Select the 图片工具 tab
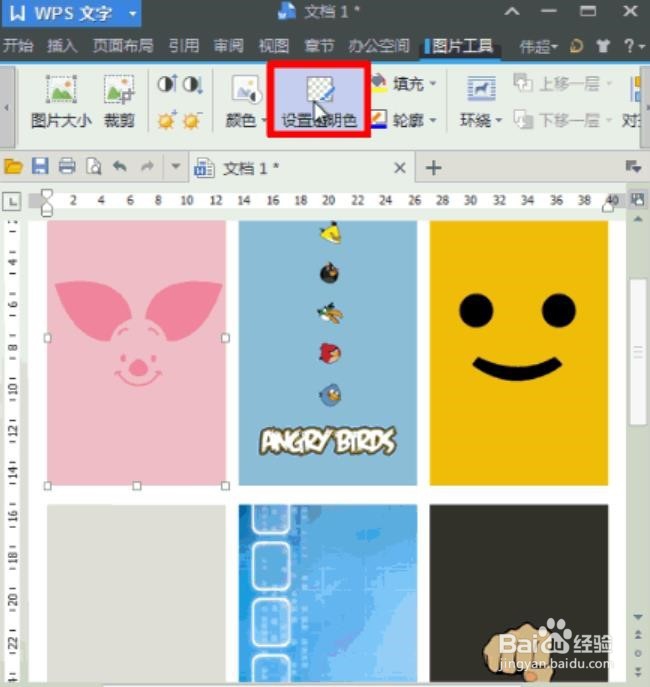 (x=460, y=46)
